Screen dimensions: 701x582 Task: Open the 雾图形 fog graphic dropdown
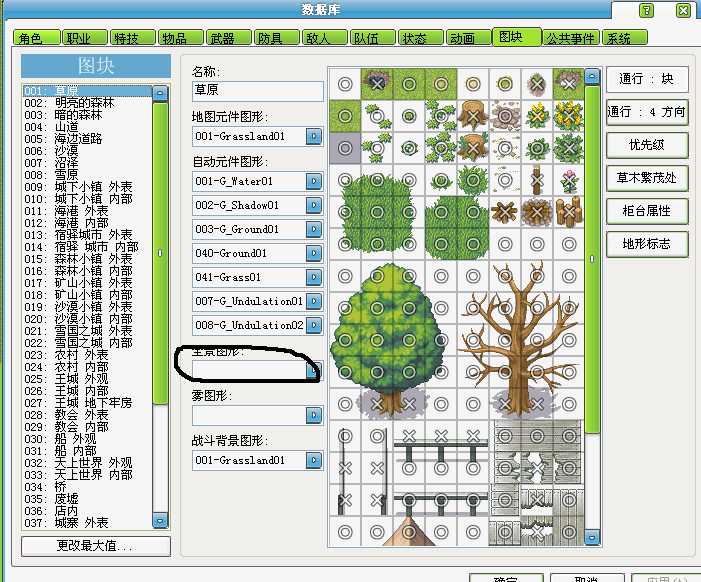pyautogui.click(x=314, y=415)
